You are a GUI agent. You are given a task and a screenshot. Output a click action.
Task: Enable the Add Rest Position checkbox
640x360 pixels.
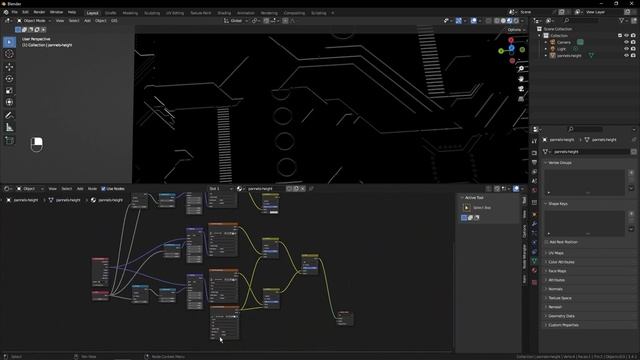pos(546,242)
